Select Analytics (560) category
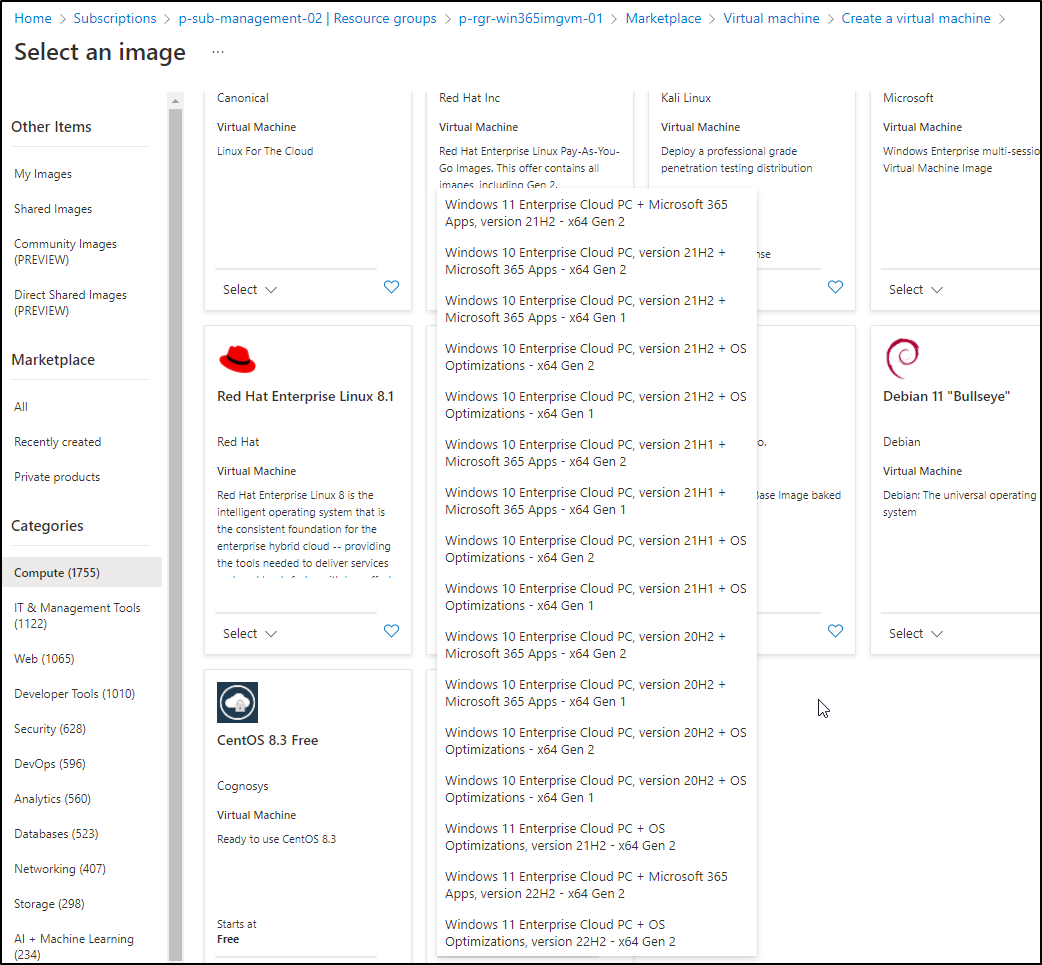Screen dimensions: 1042x965 pos(52,799)
